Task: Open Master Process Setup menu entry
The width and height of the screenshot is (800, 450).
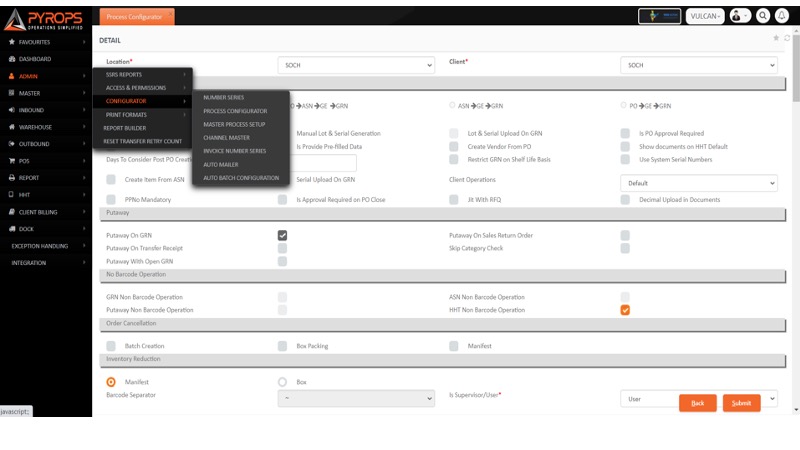Action: pyautogui.click(x=234, y=124)
